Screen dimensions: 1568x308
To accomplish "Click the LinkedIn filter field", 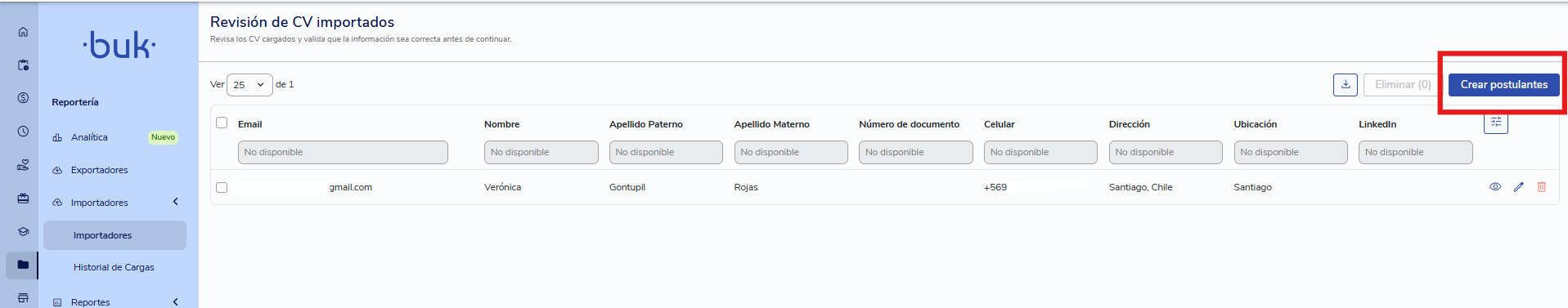I will pyautogui.click(x=1416, y=152).
